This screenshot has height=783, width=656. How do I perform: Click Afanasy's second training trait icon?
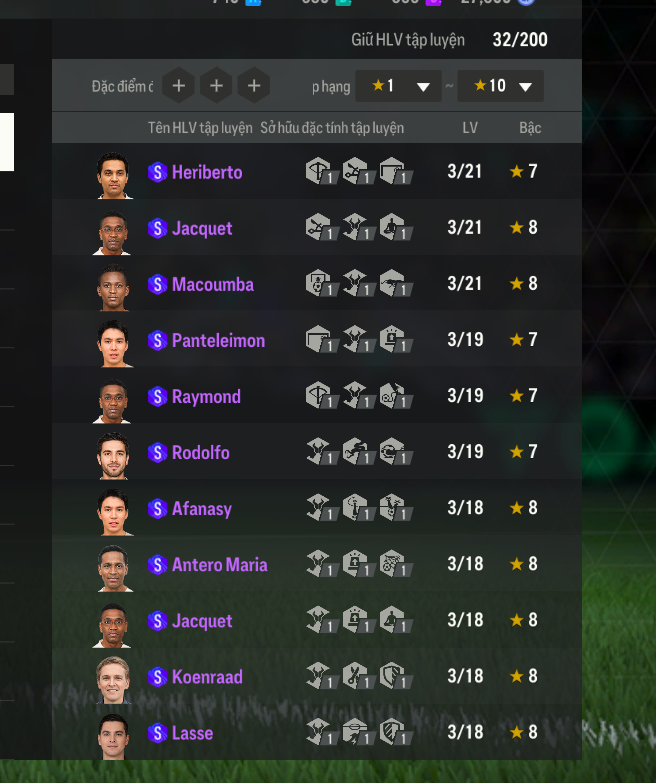coord(358,507)
